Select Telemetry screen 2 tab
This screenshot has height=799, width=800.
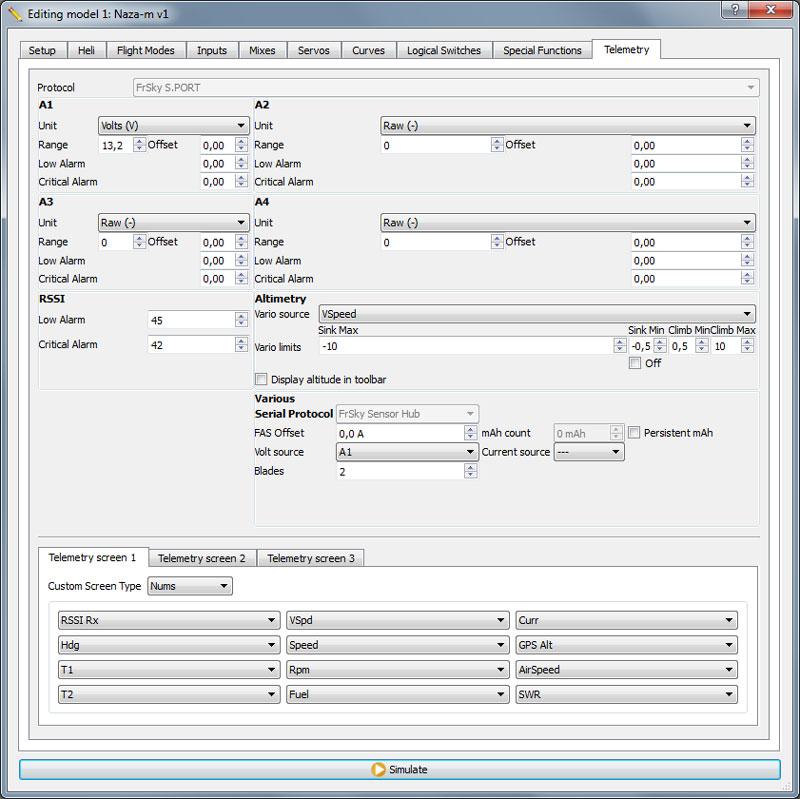[201, 558]
